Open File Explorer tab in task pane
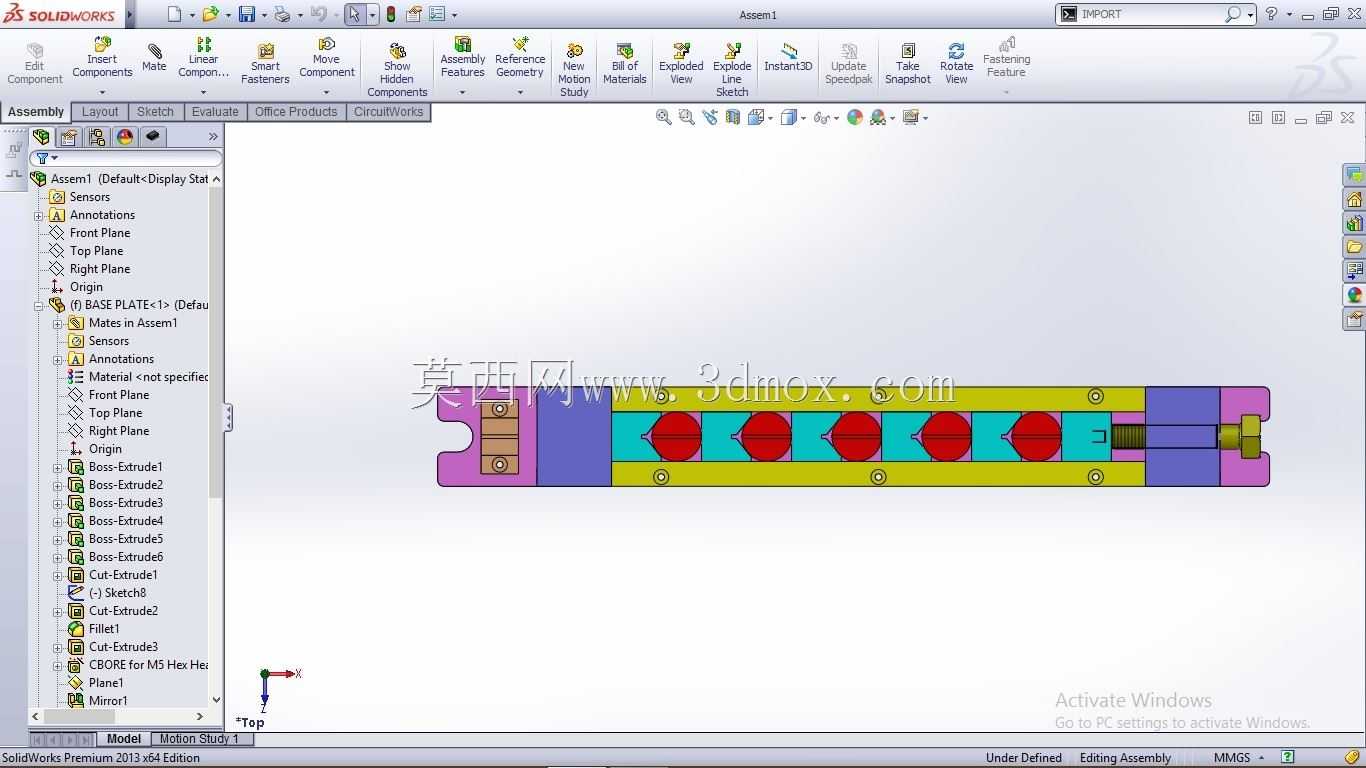 click(x=1354, y=247)
